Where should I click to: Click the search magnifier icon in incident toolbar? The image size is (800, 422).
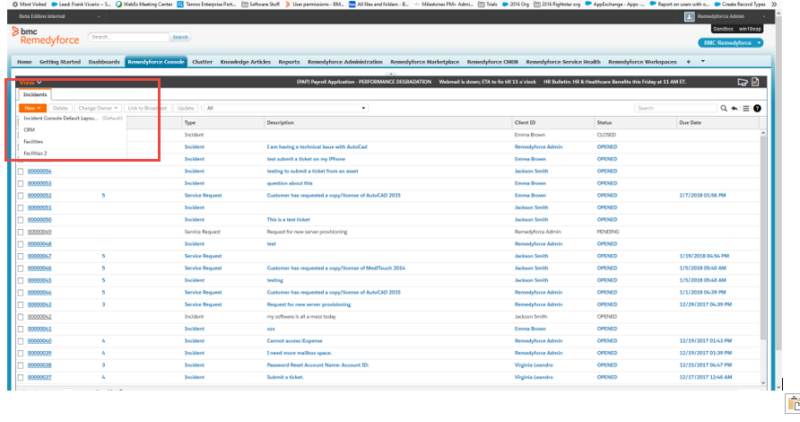point(725,108)
